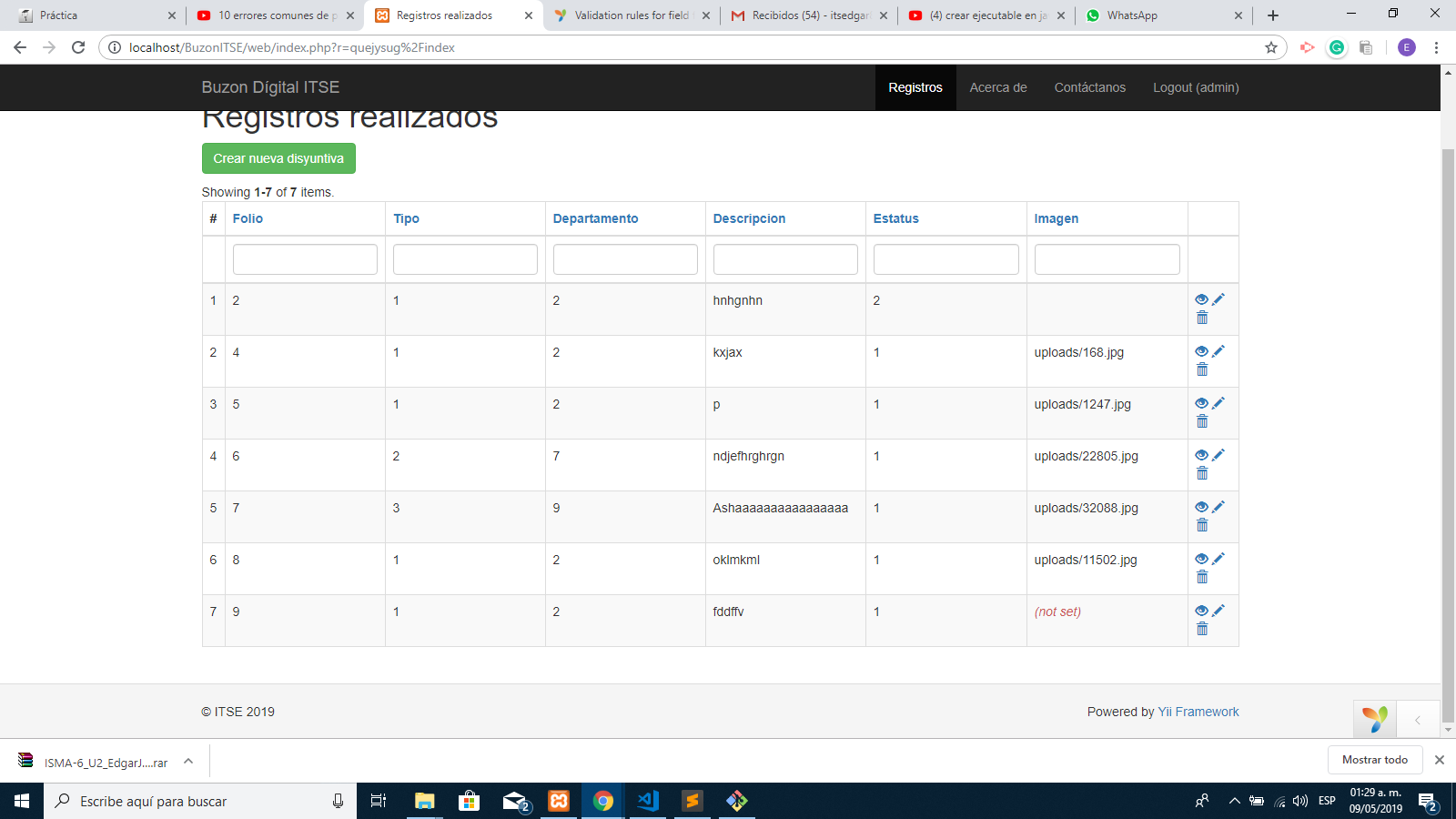Screen dimensions: 1456x819
Task: Open Windows Start menu
Action: [22, 801]
